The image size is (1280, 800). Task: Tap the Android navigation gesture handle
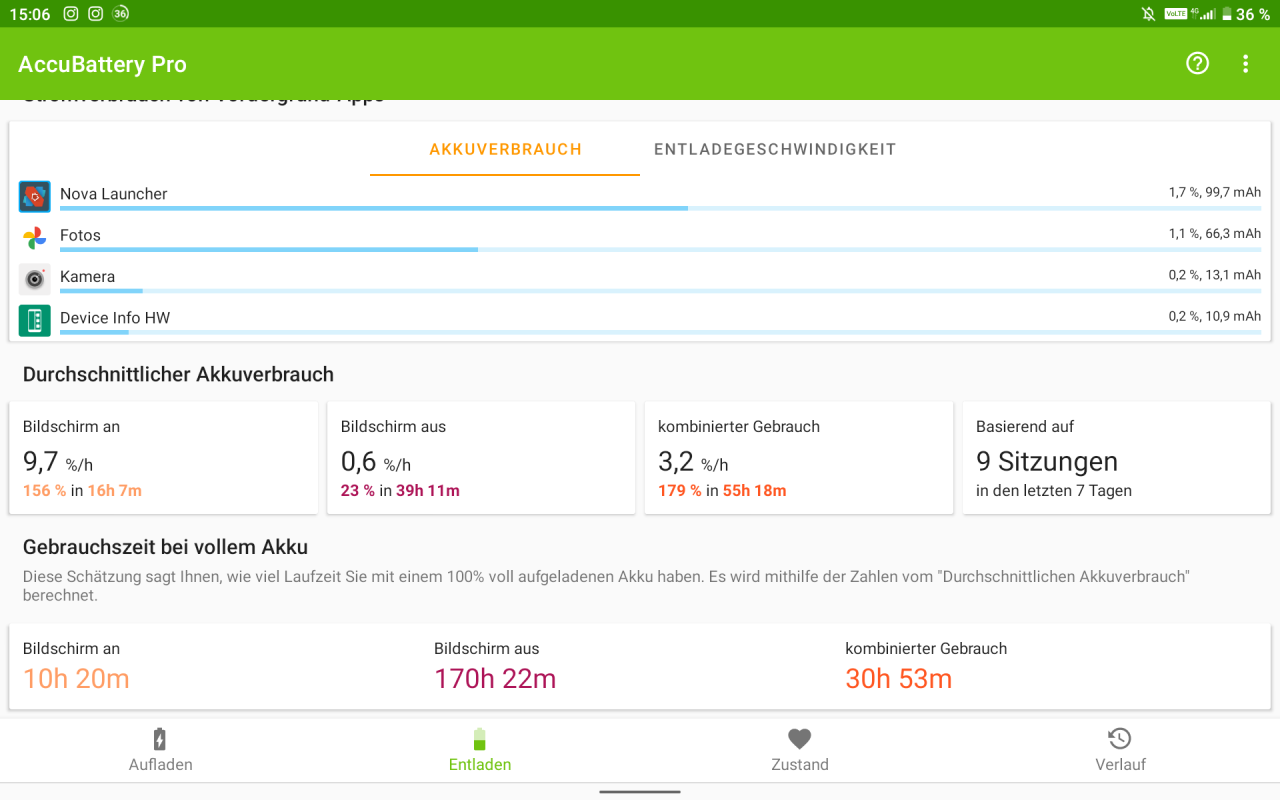click(x=640, y=791)
